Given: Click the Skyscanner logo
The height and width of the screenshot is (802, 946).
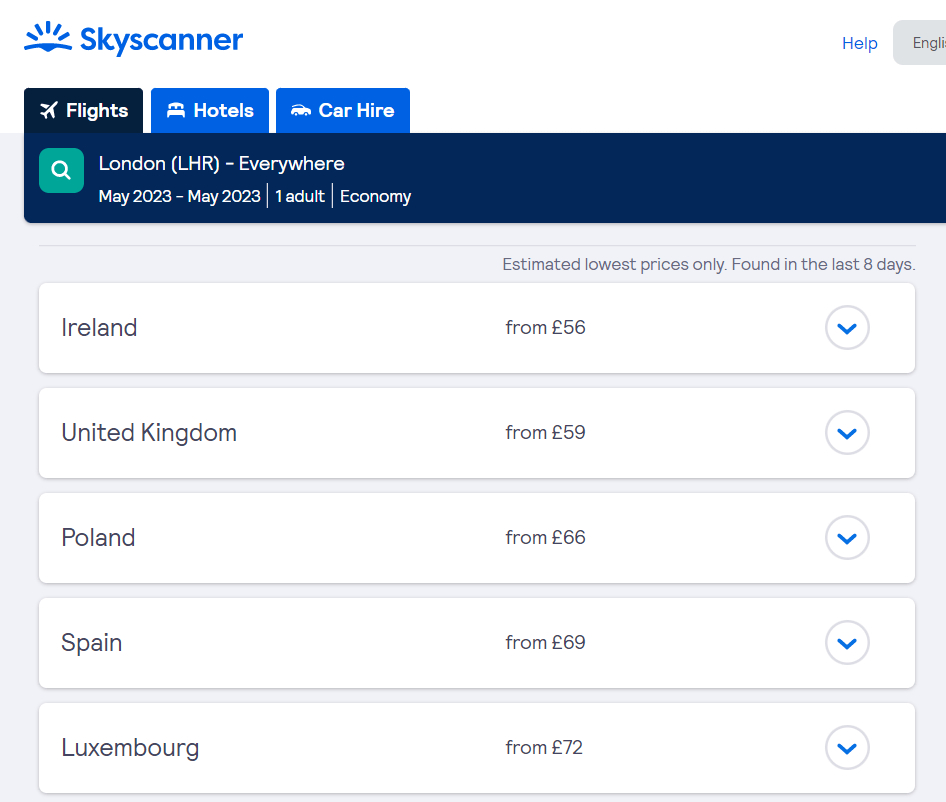Looking at the screenshot, I should click(133, 38).
